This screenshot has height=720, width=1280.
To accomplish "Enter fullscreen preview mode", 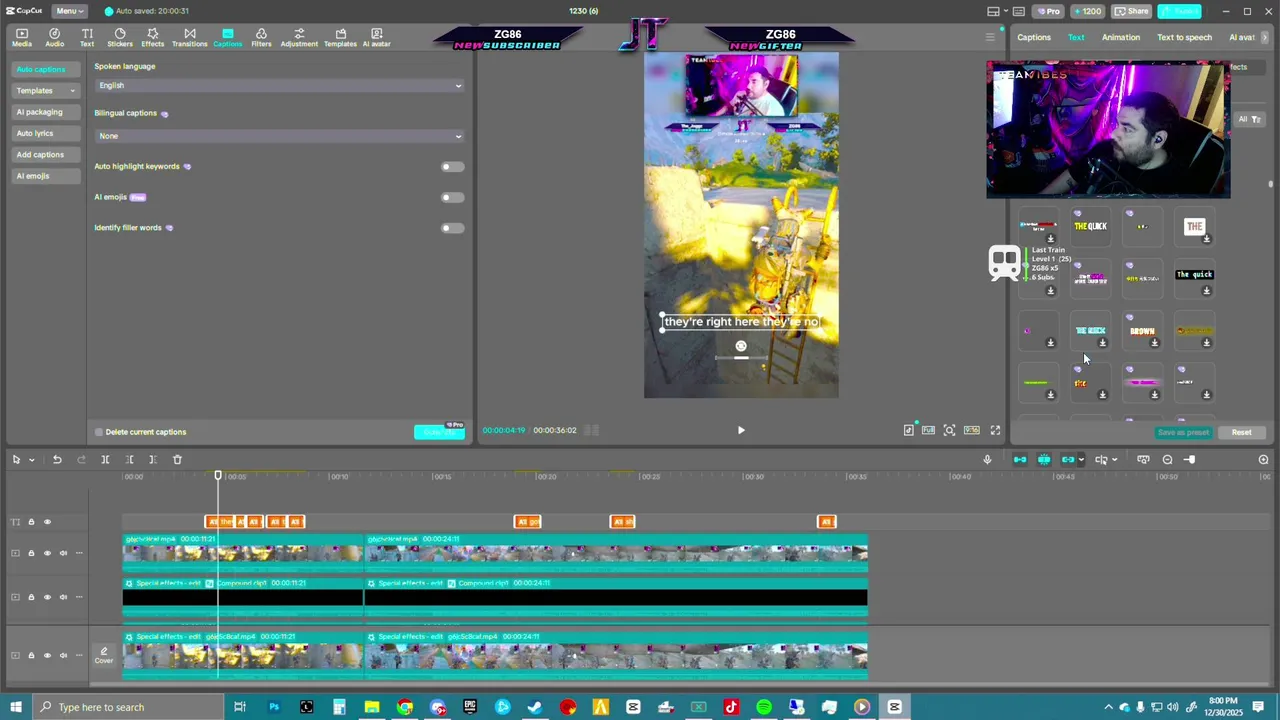I will 995,430.
